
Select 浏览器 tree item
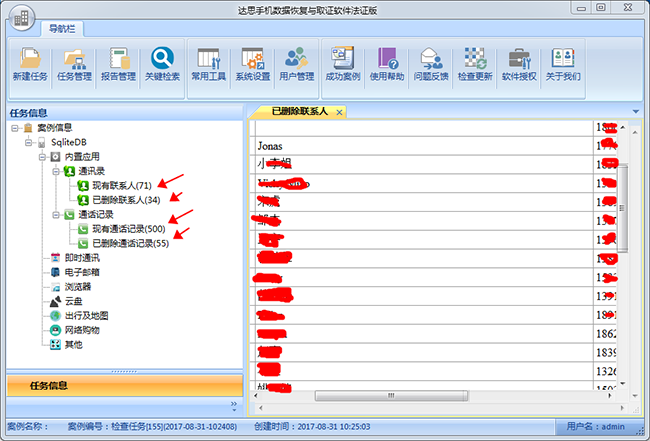(78, 287)
